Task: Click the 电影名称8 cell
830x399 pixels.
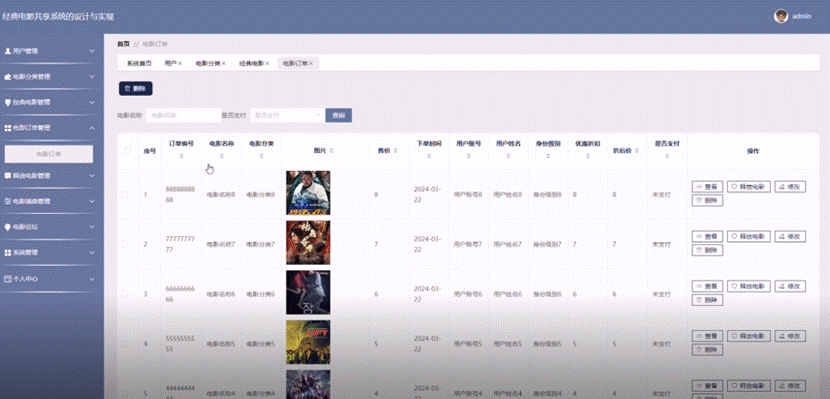Action: pos(221,195)
